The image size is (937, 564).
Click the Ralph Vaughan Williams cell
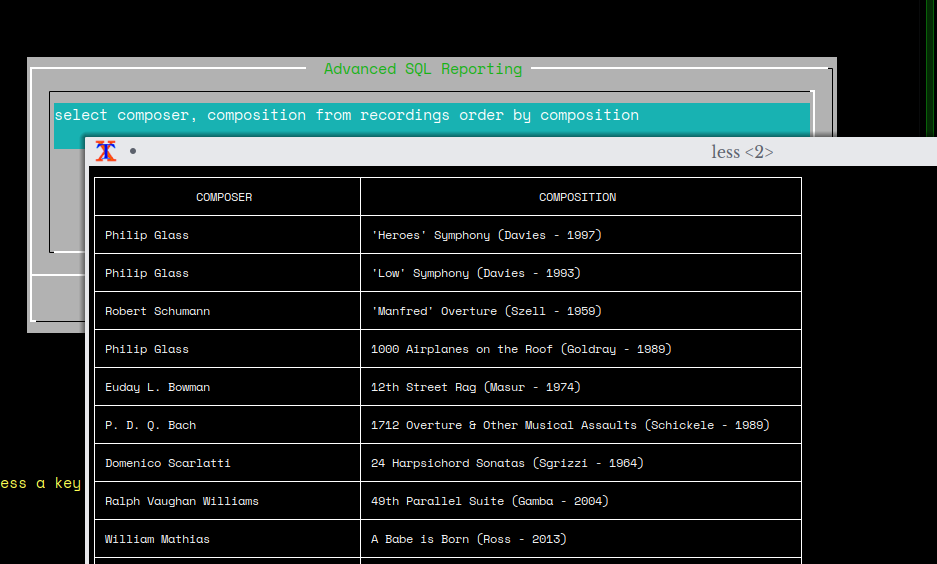[181, 501]
